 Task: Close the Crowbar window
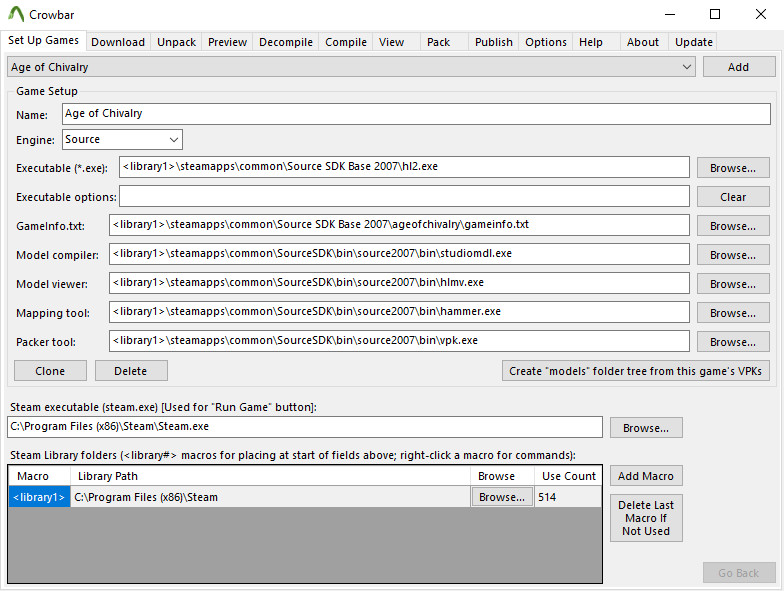(760, 14)
